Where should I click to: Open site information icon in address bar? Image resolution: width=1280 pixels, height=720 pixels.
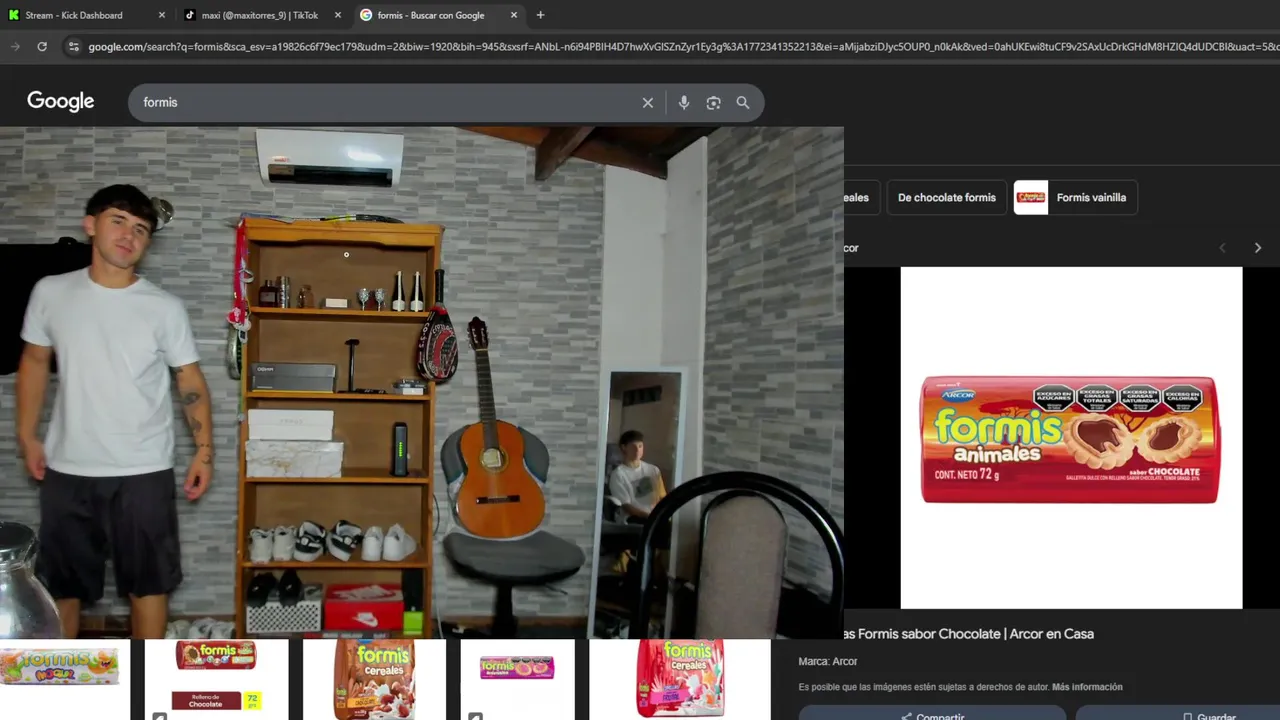pos(73,46)
